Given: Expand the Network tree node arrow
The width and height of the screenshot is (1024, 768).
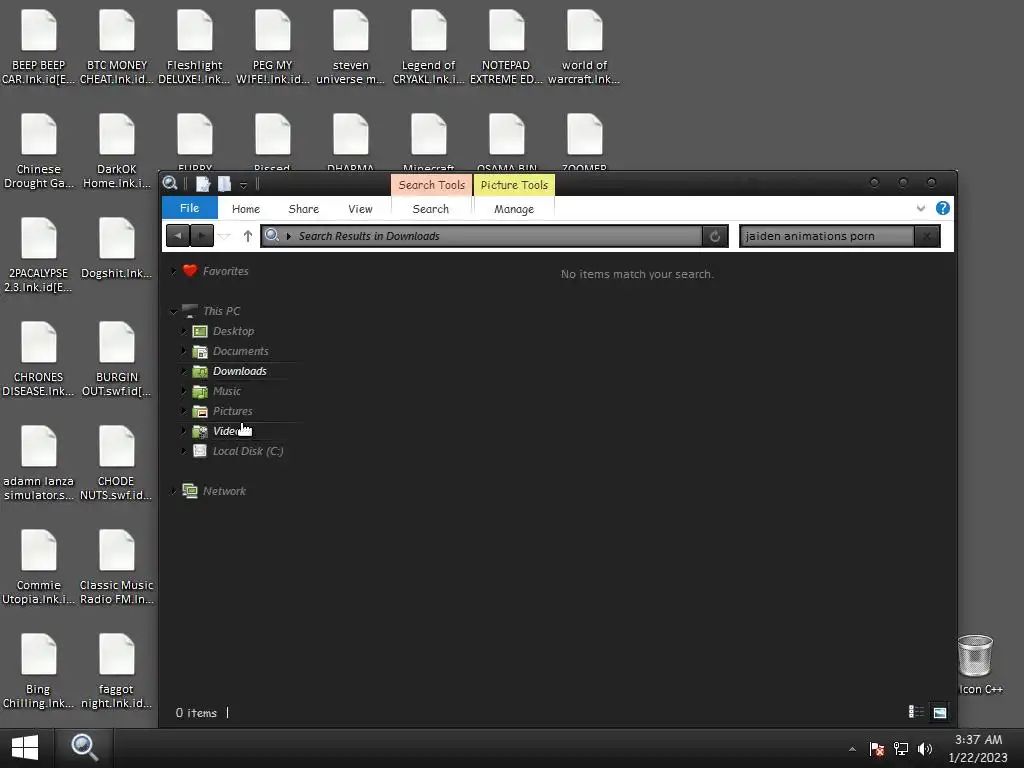Looking at the screenshot, I should [x=173, y=491].
